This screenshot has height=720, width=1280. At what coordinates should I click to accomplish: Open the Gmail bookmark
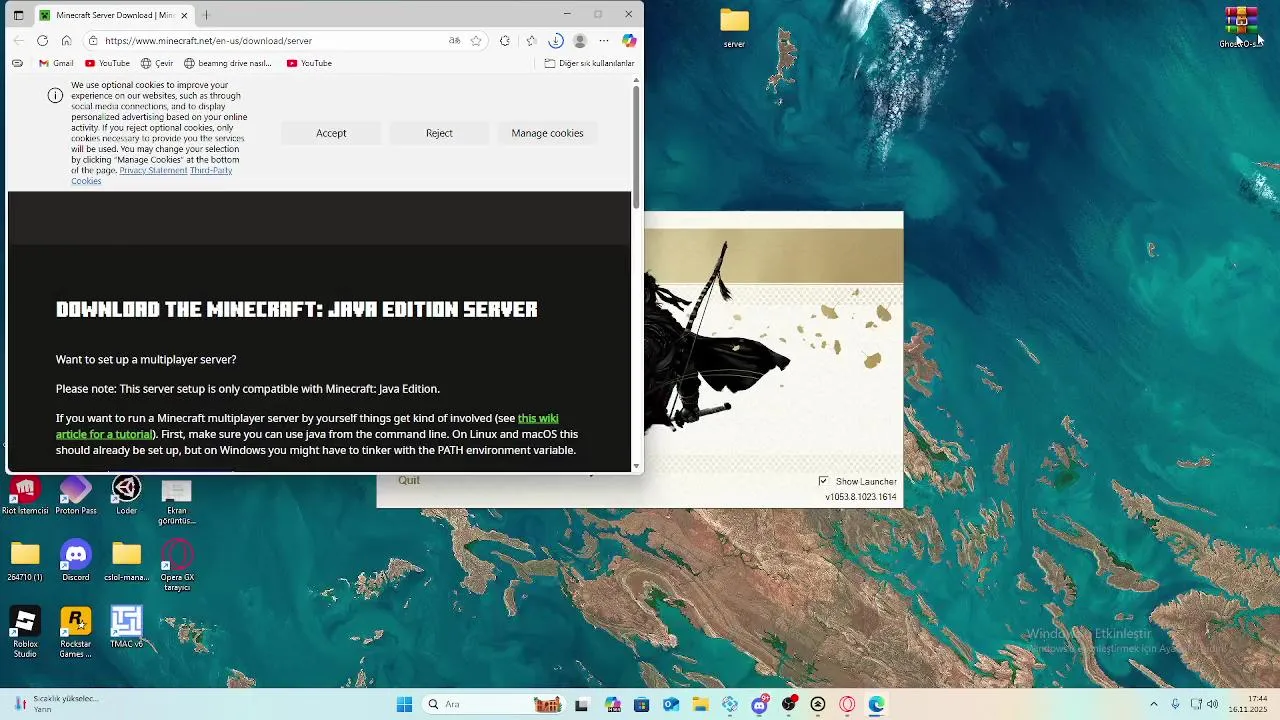pos(56,63)
